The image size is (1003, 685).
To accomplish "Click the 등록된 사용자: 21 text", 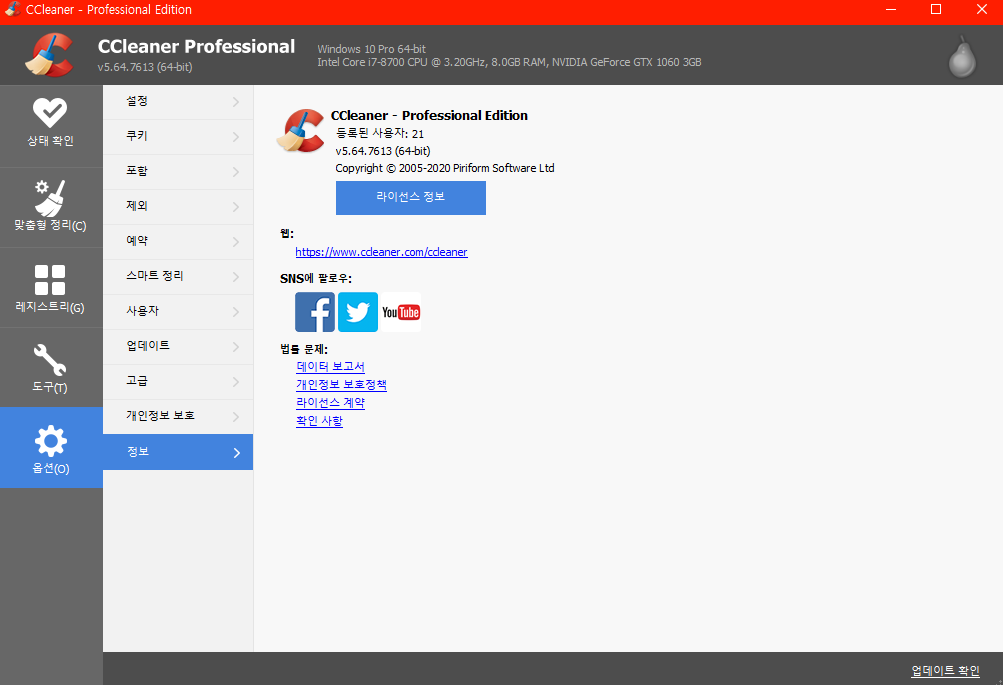I will pos(380,134).
